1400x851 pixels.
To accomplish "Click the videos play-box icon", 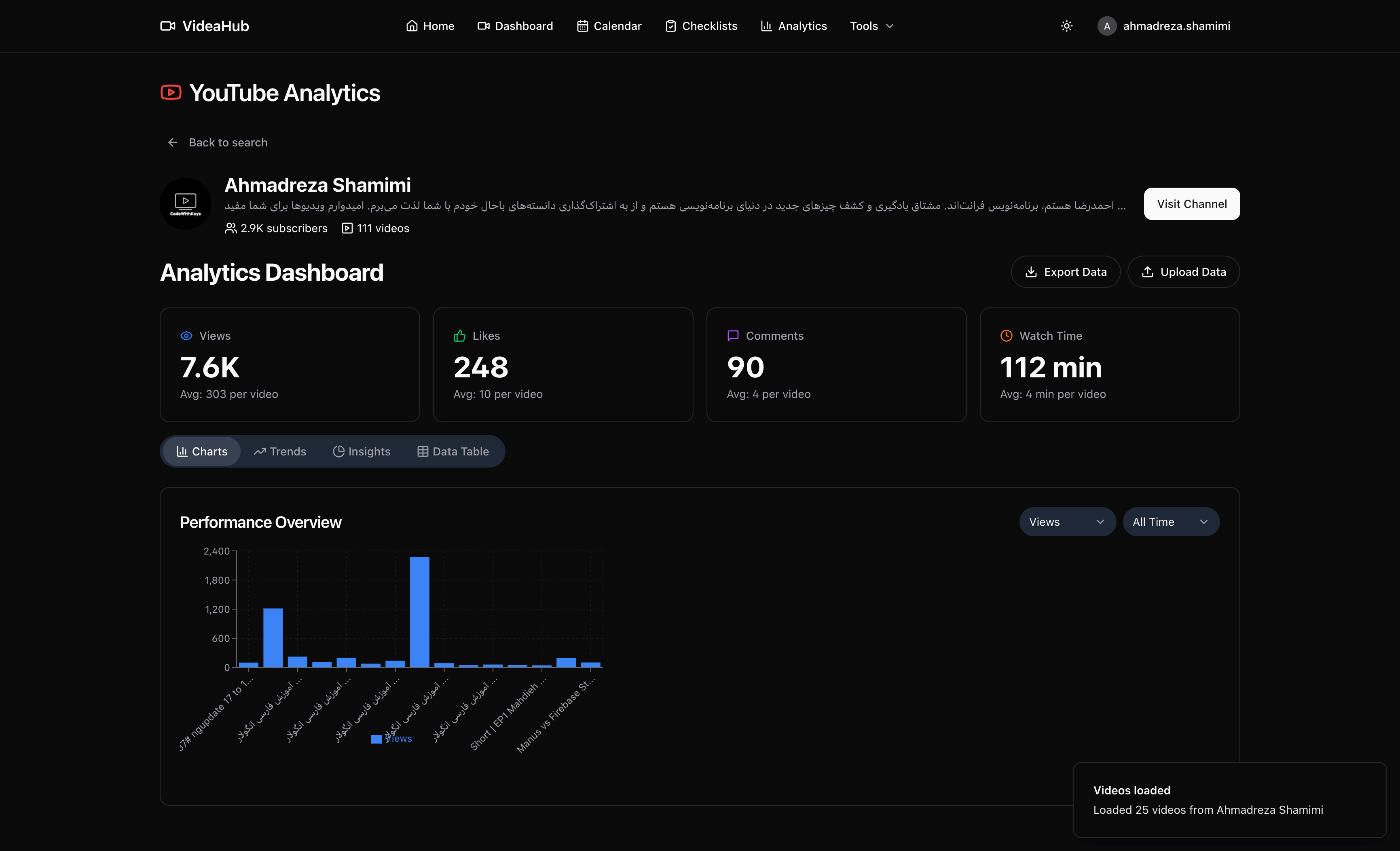I will [x=347, y=229].
